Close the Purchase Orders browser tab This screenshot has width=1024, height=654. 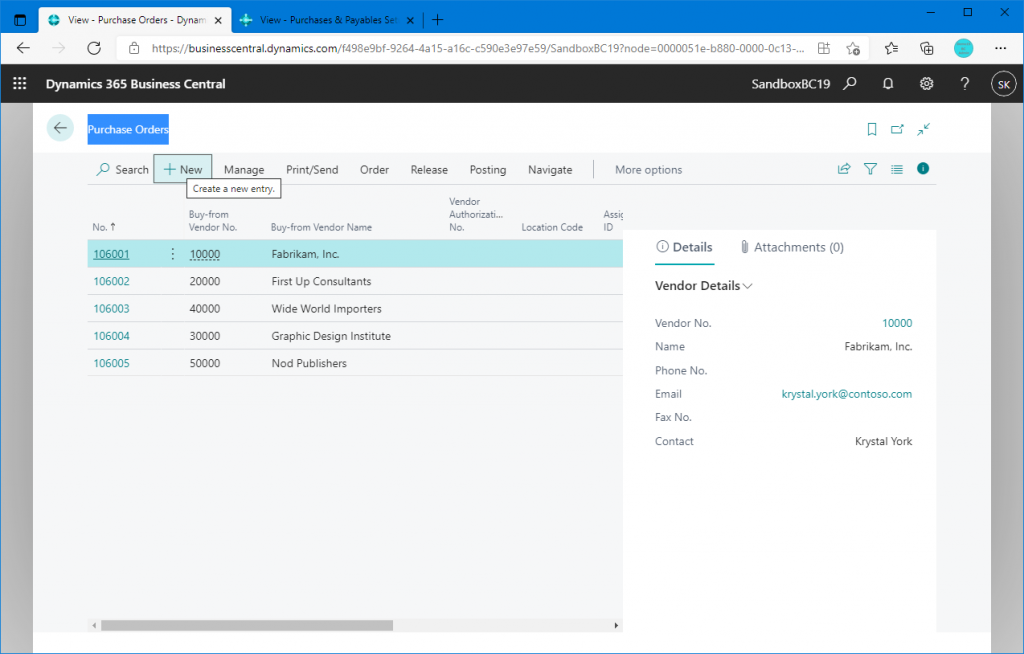click(x=218, y=20)
